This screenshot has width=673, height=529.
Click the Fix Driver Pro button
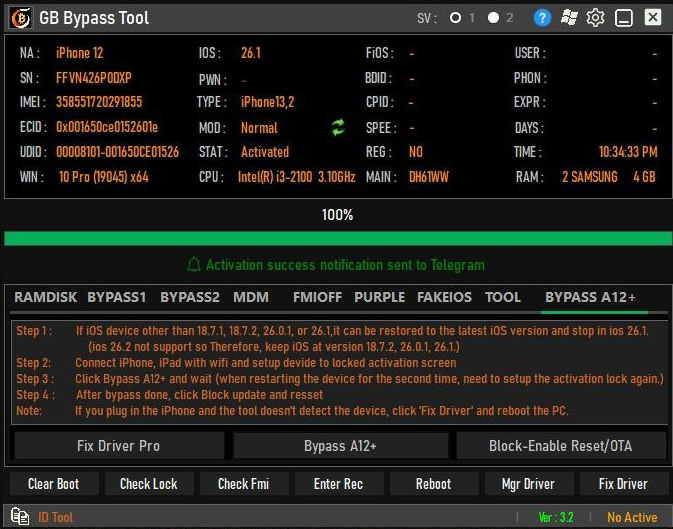click(x=119, y=446)
